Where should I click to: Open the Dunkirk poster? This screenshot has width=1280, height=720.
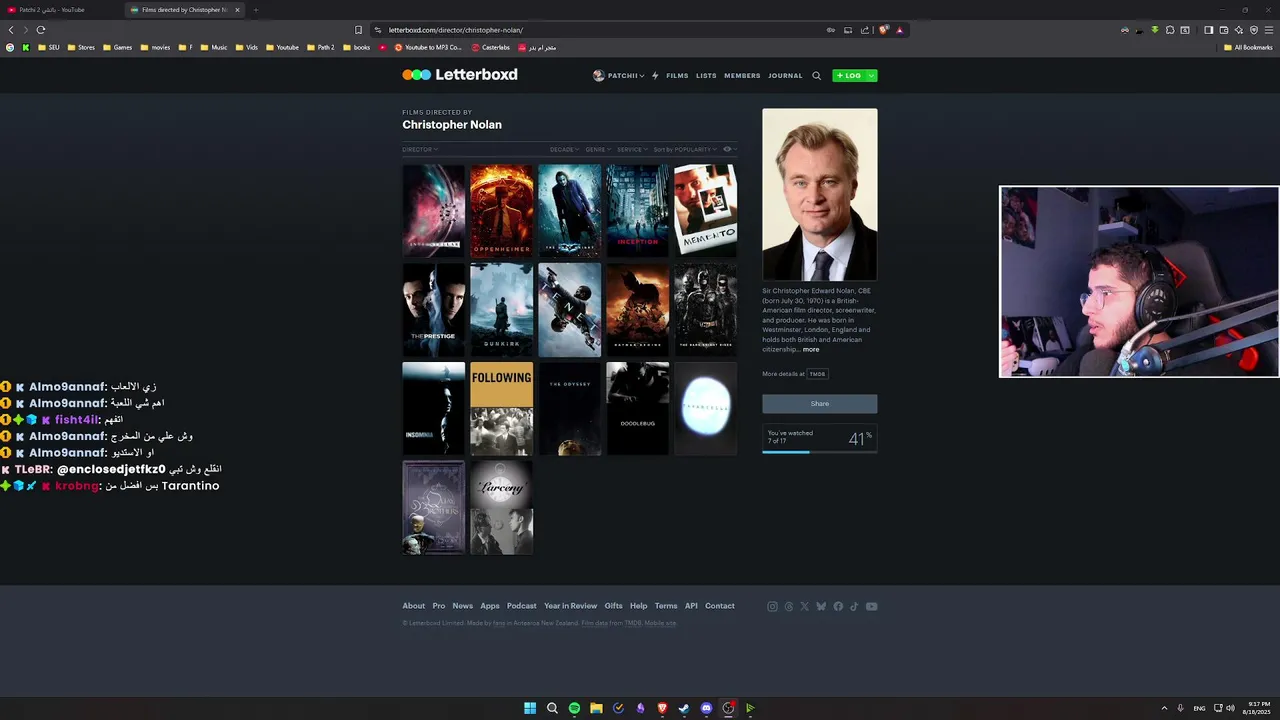(x=502, y=310)
